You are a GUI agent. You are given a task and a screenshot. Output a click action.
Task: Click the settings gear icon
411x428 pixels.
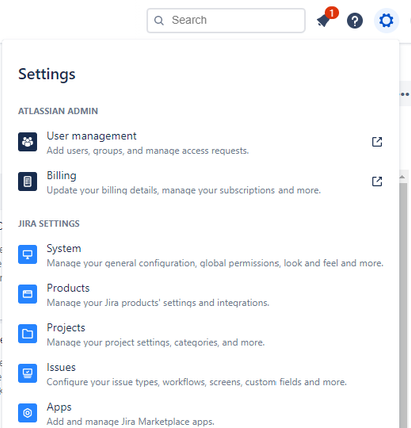coord(386,21)
